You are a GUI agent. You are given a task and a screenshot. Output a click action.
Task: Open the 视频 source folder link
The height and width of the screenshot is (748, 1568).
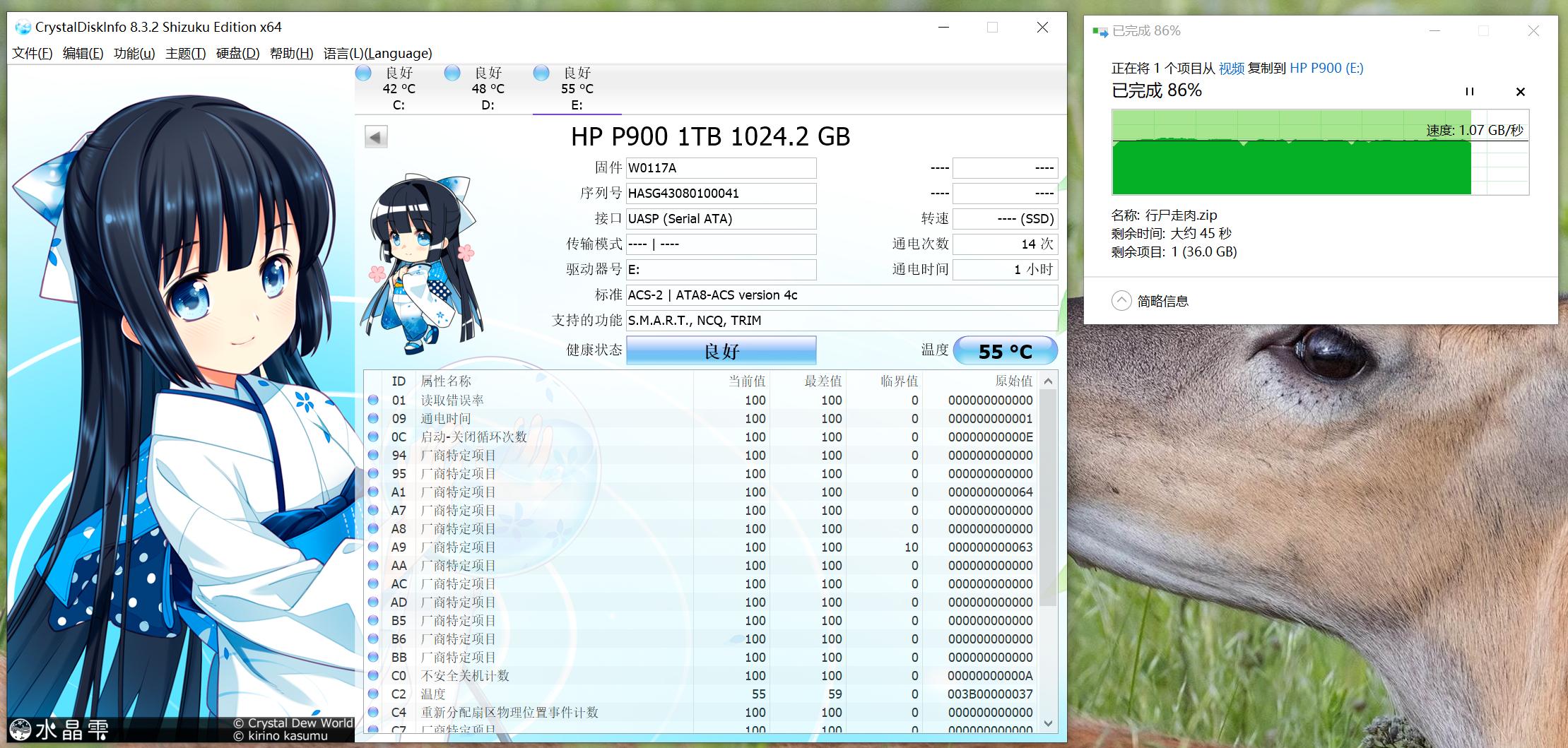[1231, 68]
